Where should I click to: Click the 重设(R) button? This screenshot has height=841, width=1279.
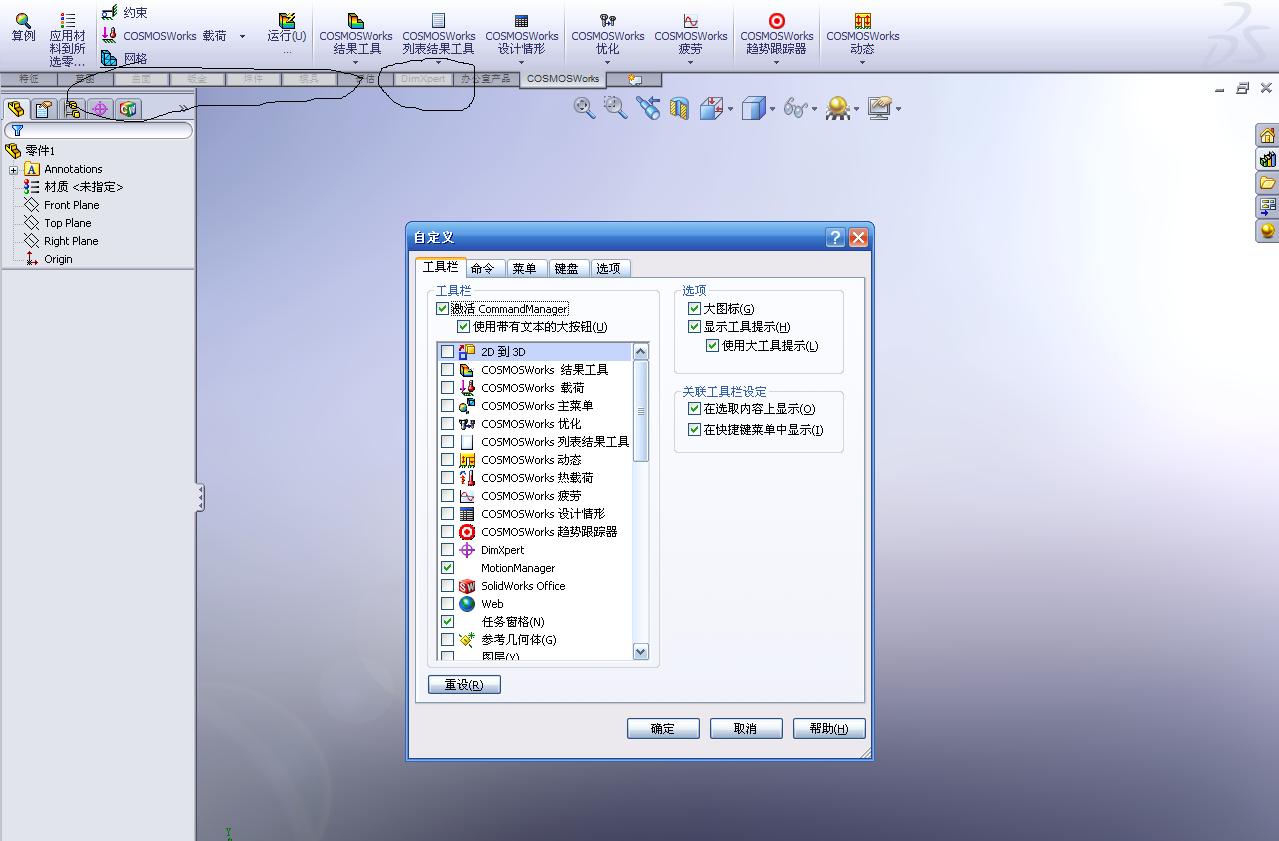pos(464,685)
